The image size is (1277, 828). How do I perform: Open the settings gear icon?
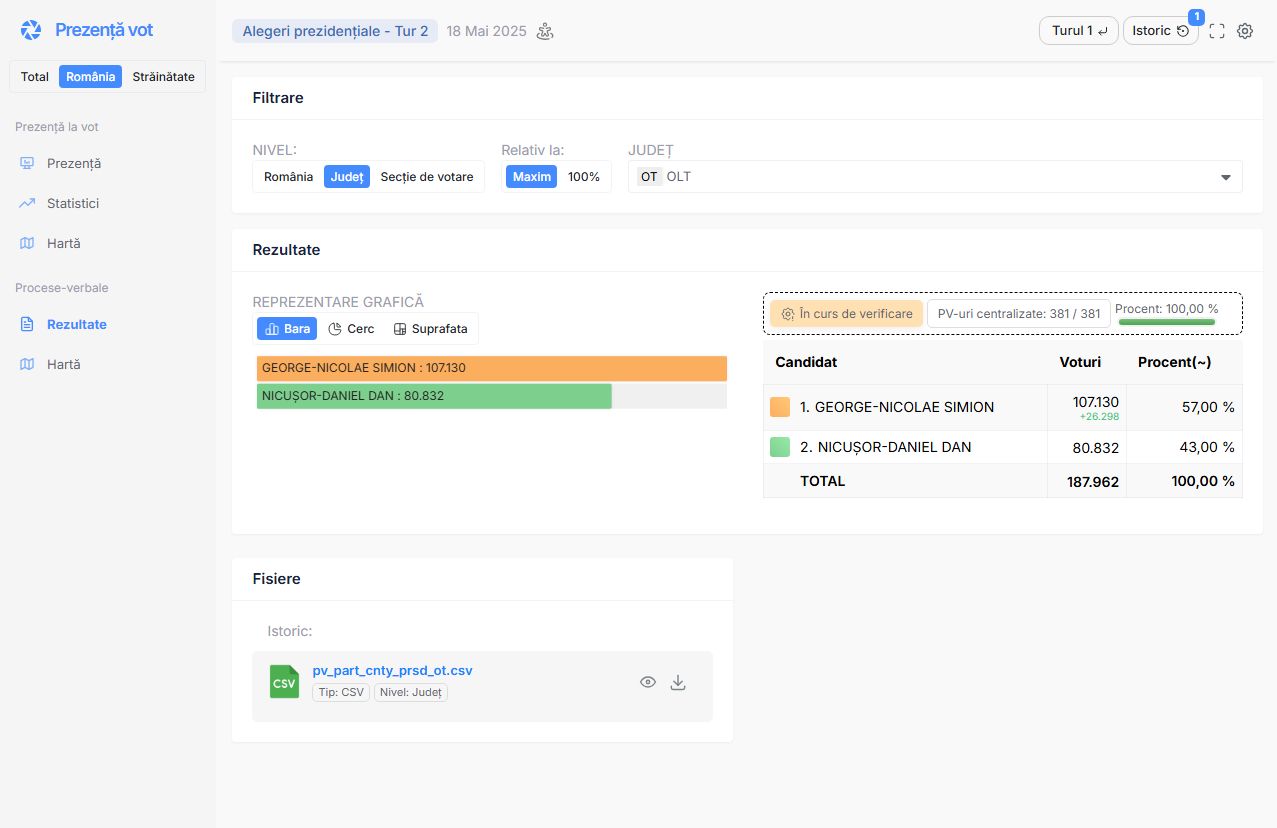click(x=1245, y=31)
